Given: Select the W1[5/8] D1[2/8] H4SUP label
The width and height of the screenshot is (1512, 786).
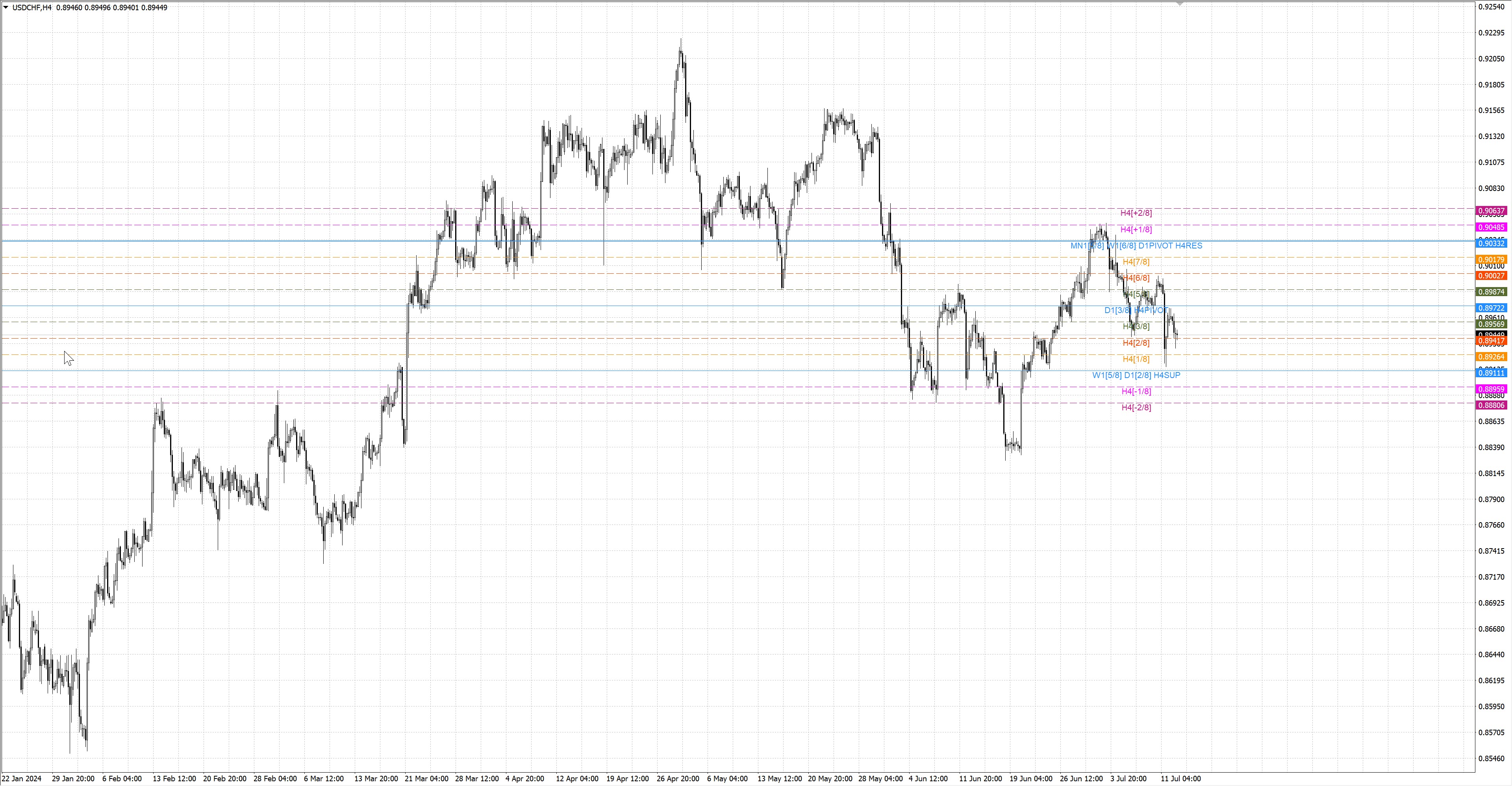Looking at the screenshot, I should (1136, 375).
